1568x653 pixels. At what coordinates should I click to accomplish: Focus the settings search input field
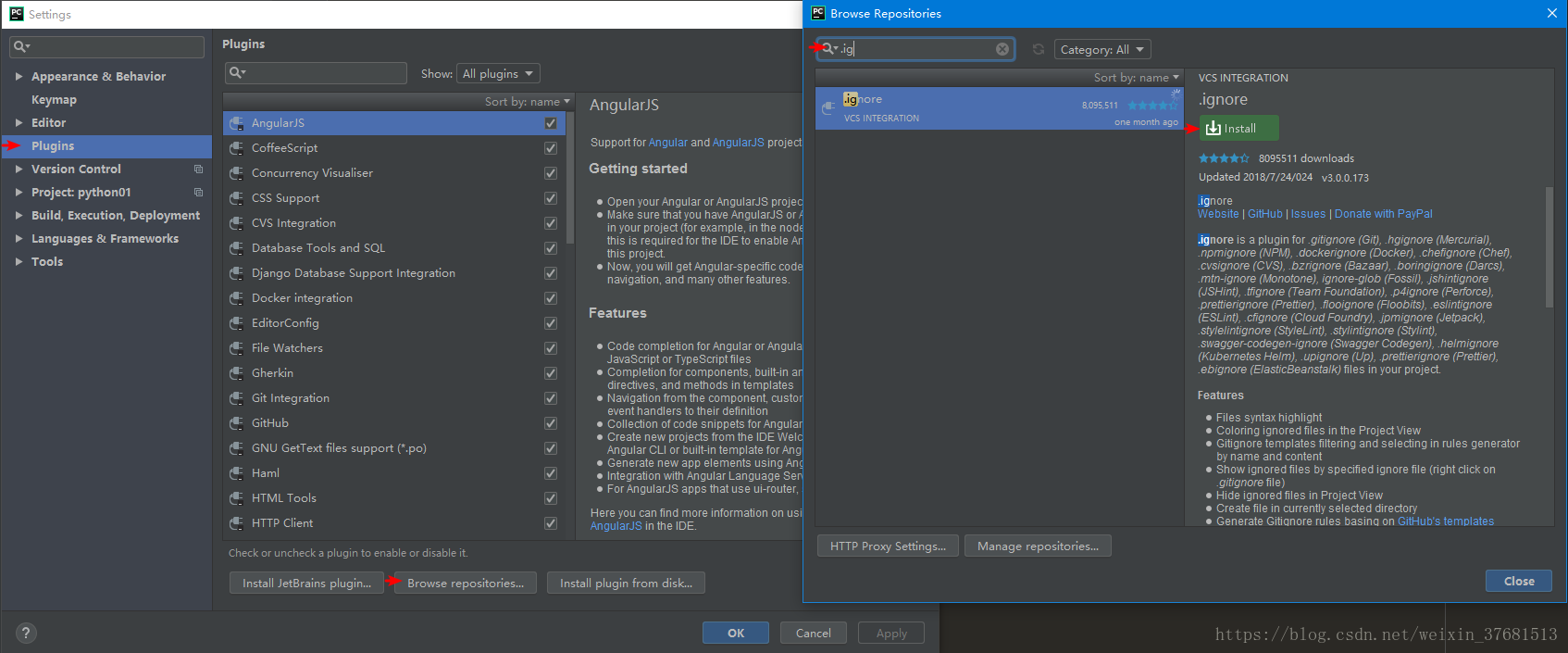coord(106,46)
